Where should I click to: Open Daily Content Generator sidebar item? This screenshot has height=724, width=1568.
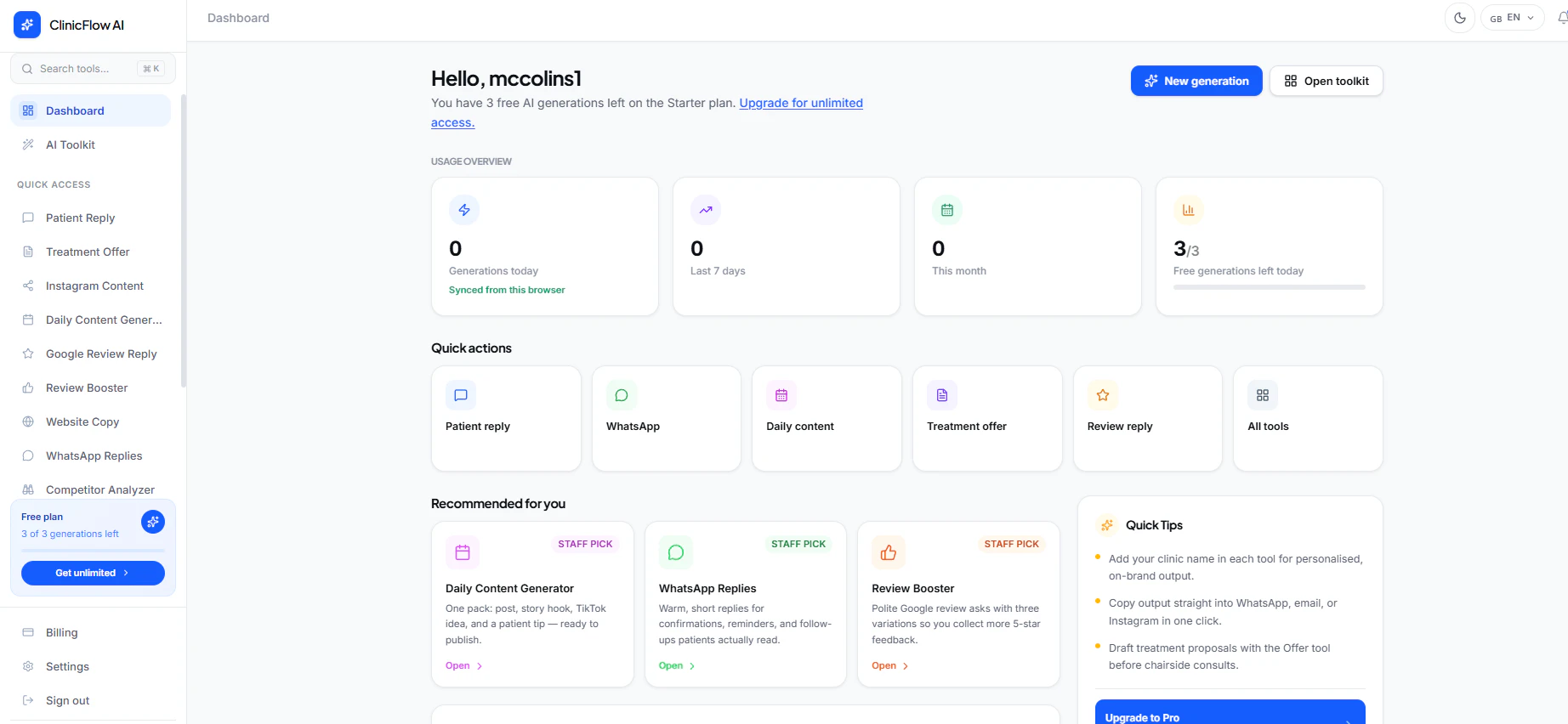click(x=90, y=320)
